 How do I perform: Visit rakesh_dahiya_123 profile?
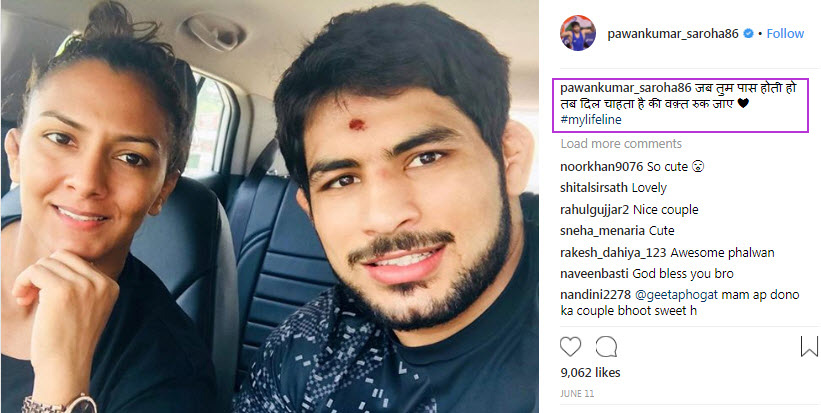pos(613,253)
